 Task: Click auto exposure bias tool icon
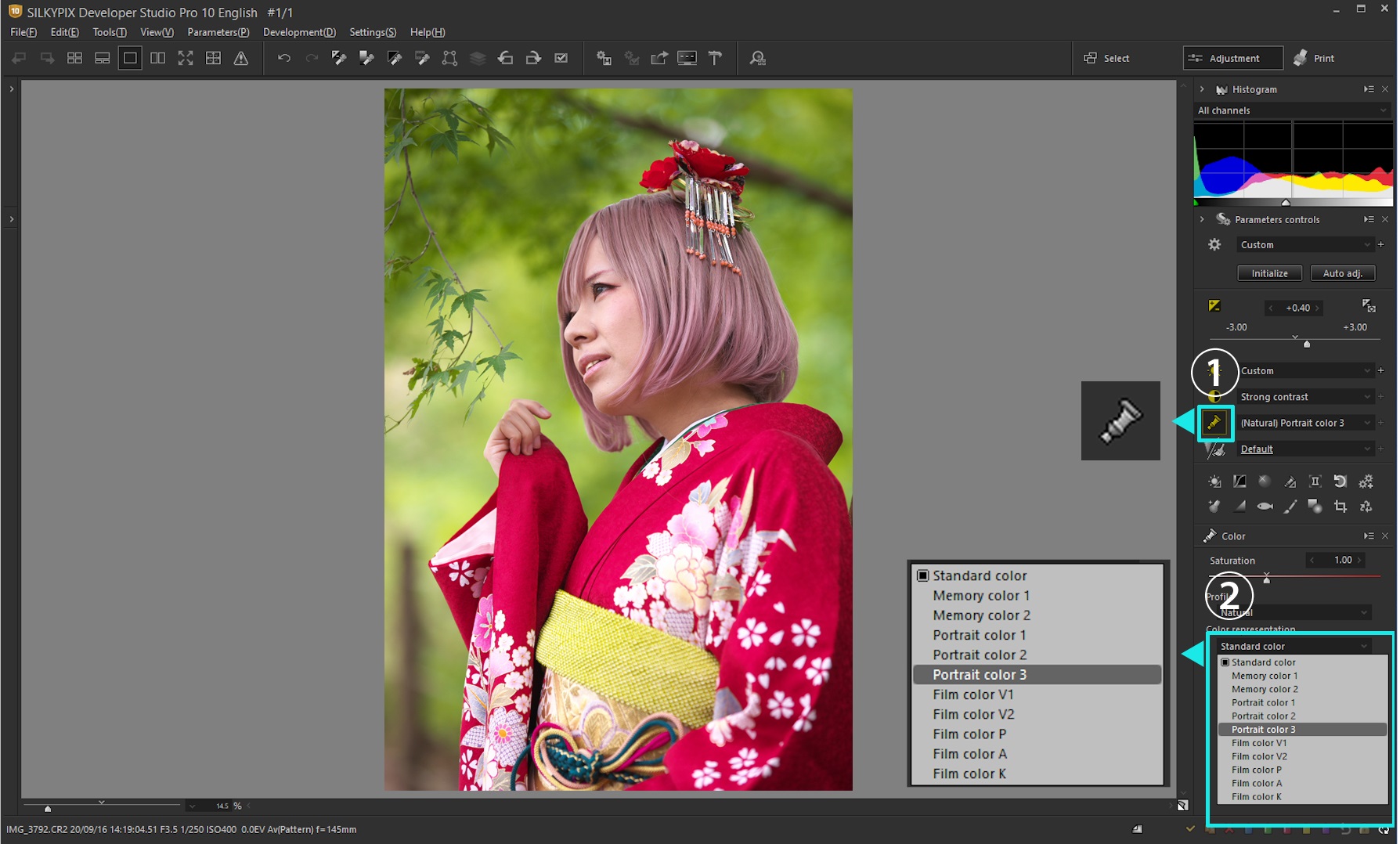click(1368, 305)
